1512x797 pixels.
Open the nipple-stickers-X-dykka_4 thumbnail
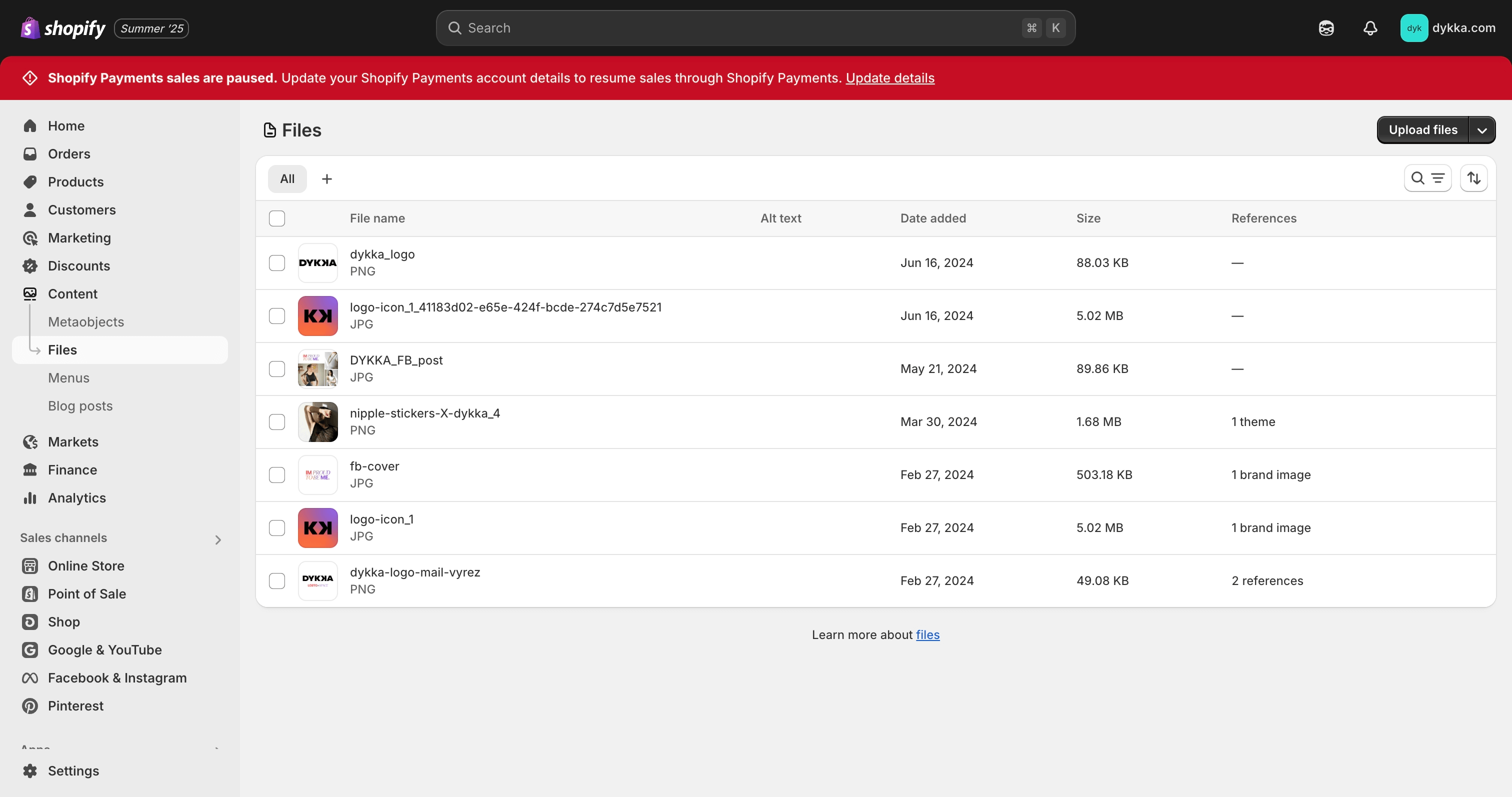point(317,422)
